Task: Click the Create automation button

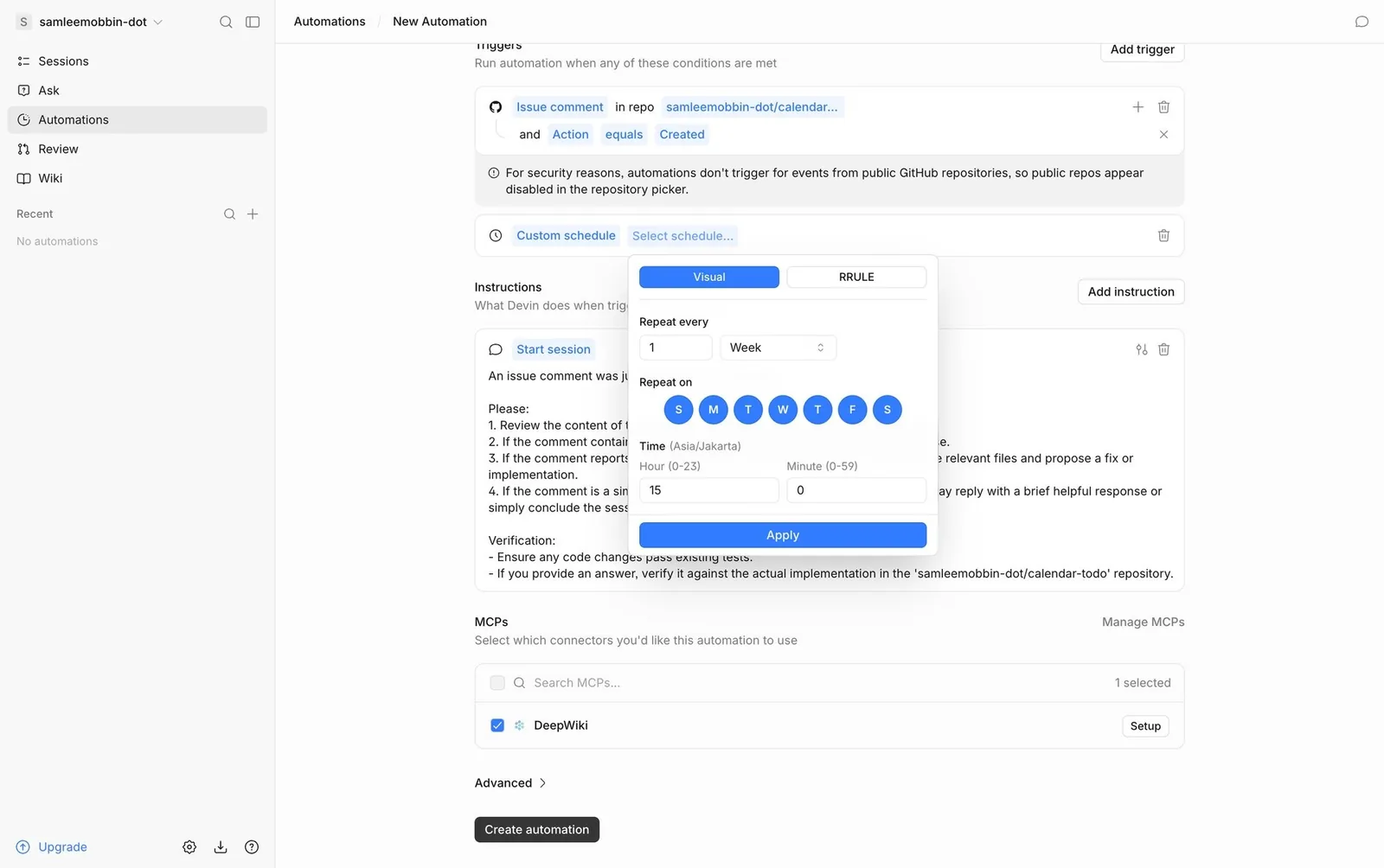Action: coord(536,830)
